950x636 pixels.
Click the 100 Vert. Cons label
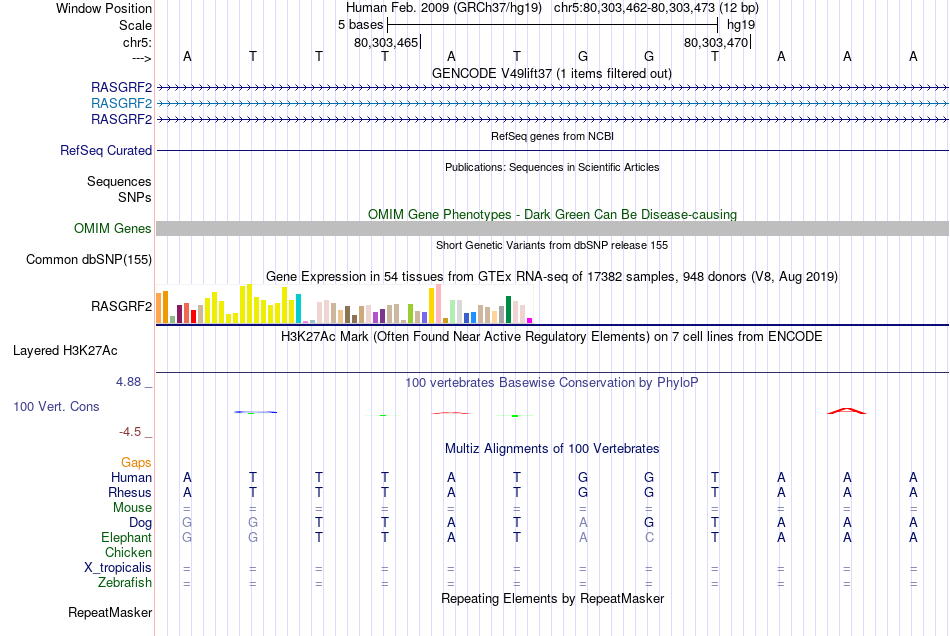[56, 406]
